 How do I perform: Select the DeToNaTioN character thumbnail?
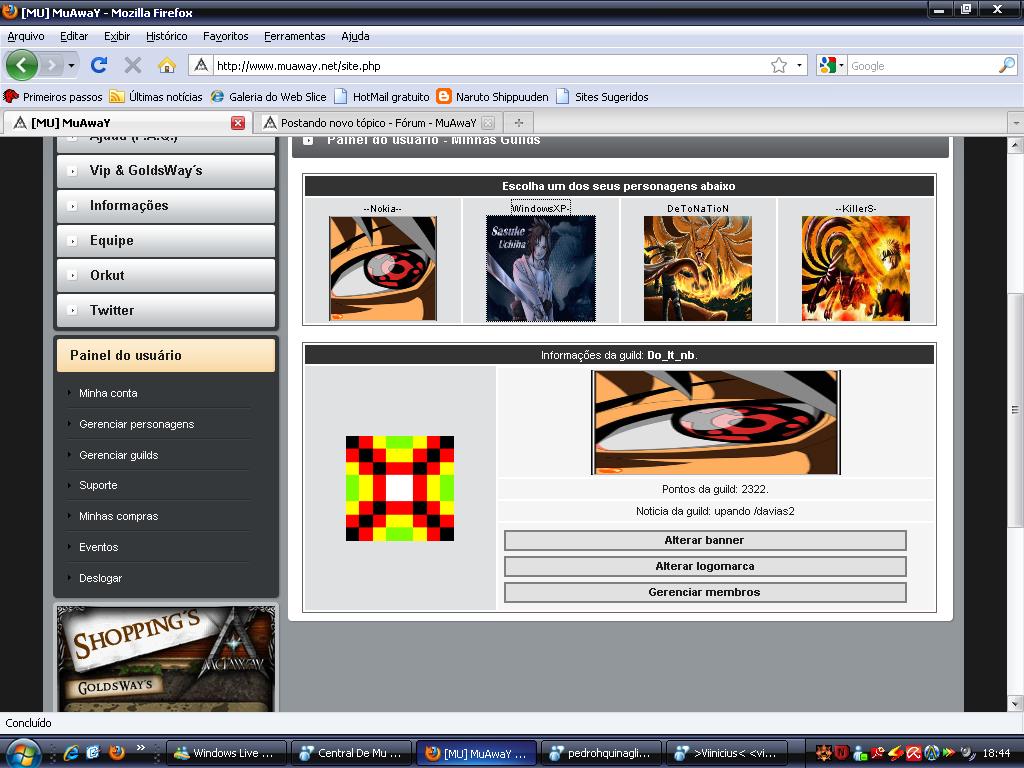click(x=698, y=268)
